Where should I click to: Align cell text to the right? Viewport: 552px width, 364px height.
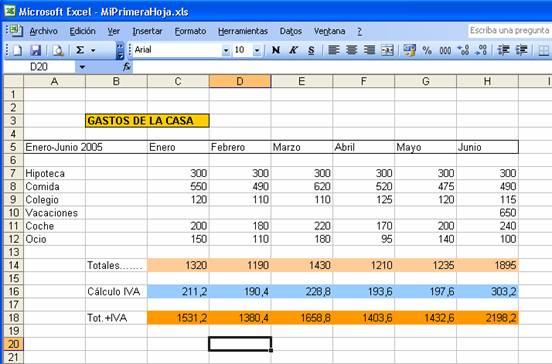(369, 50)
